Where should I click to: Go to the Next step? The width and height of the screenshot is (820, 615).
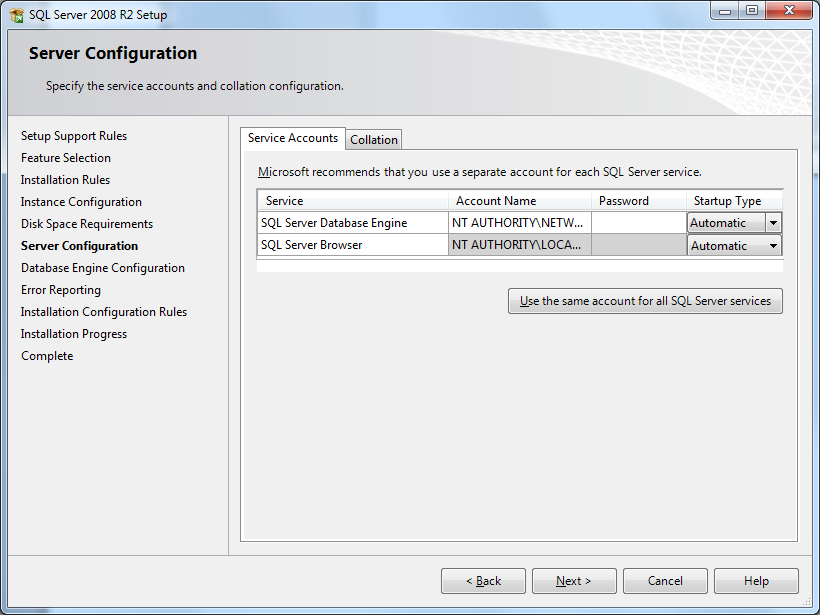pos(574,581)
